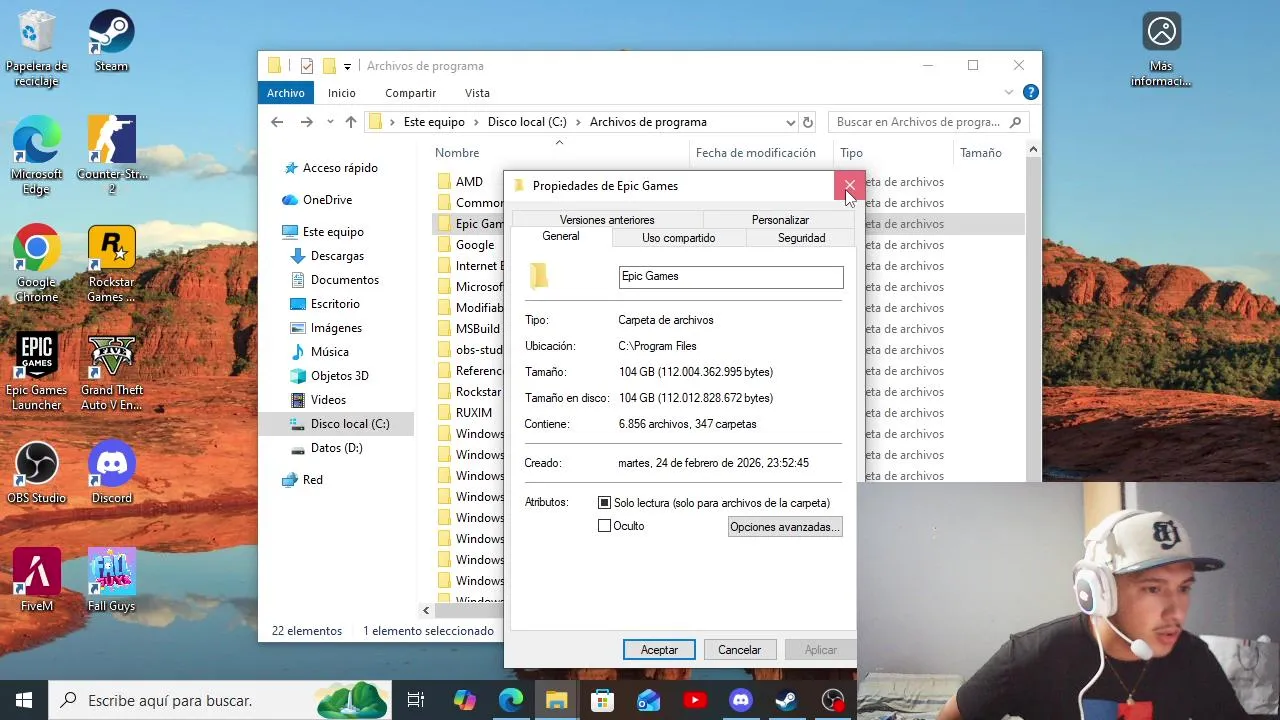
Task: Edit the Epic Games folder name field
Action: point(731,277)
